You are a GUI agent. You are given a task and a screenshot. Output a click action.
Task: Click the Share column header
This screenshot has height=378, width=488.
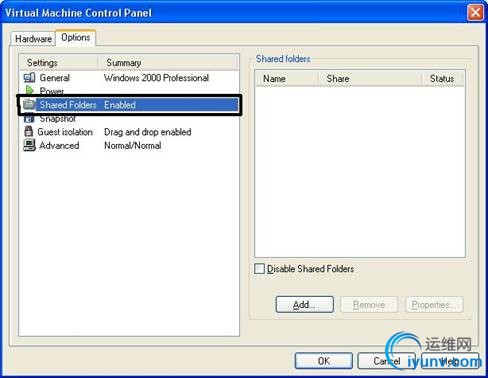369,79
